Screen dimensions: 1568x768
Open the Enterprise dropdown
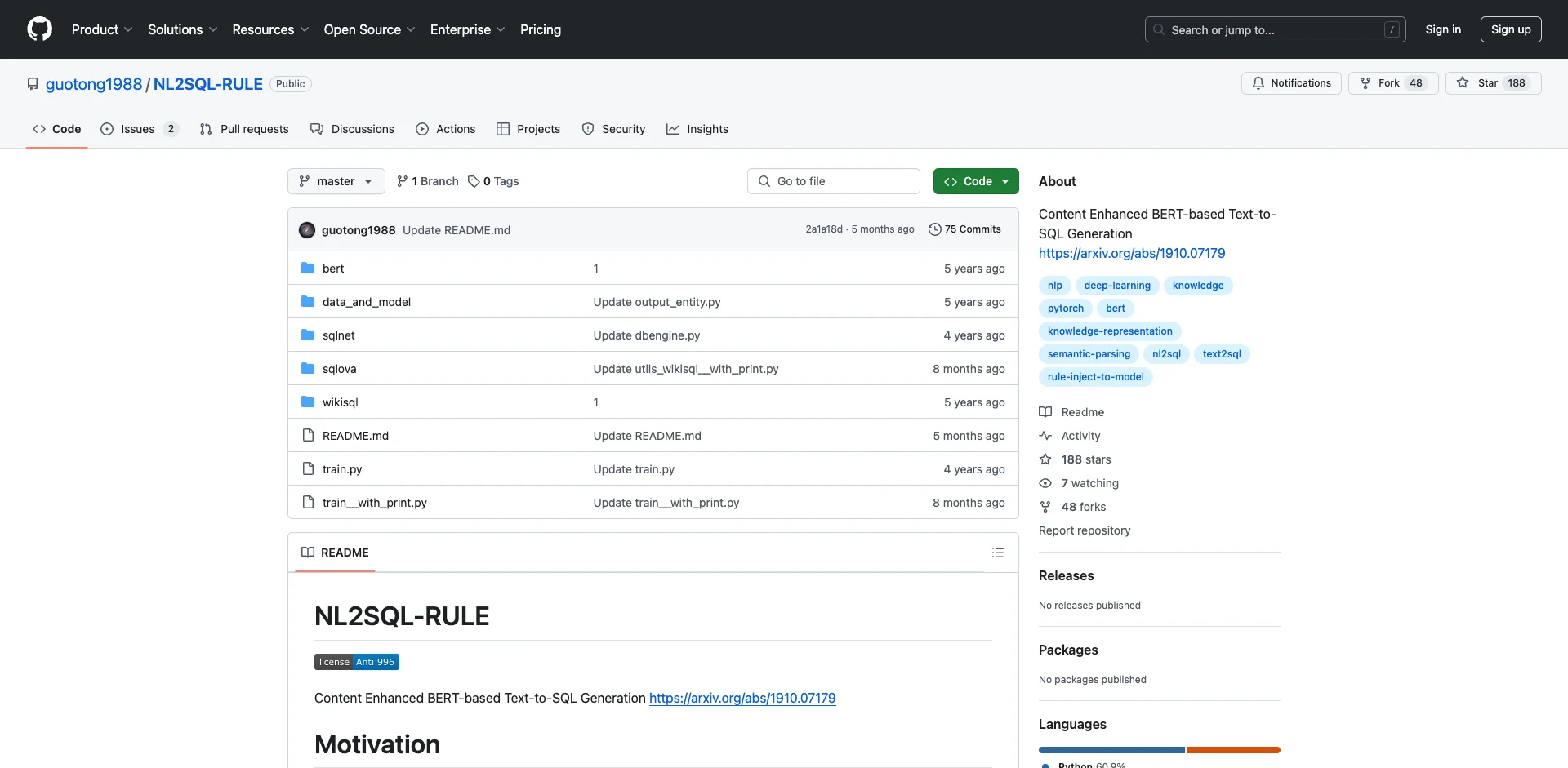pos(467,29)
